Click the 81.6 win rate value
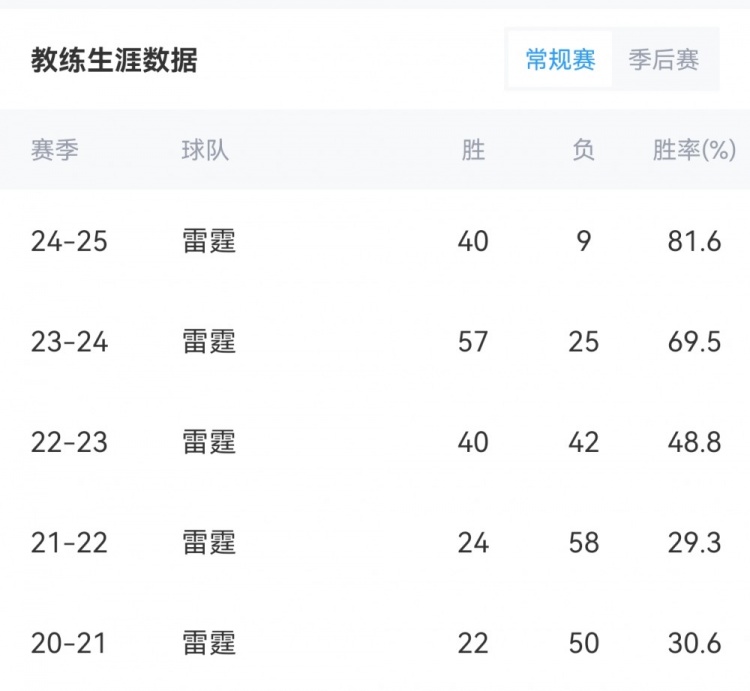This screenshot has width=750, height=691. pyautogui.click(x=694, y=242)
